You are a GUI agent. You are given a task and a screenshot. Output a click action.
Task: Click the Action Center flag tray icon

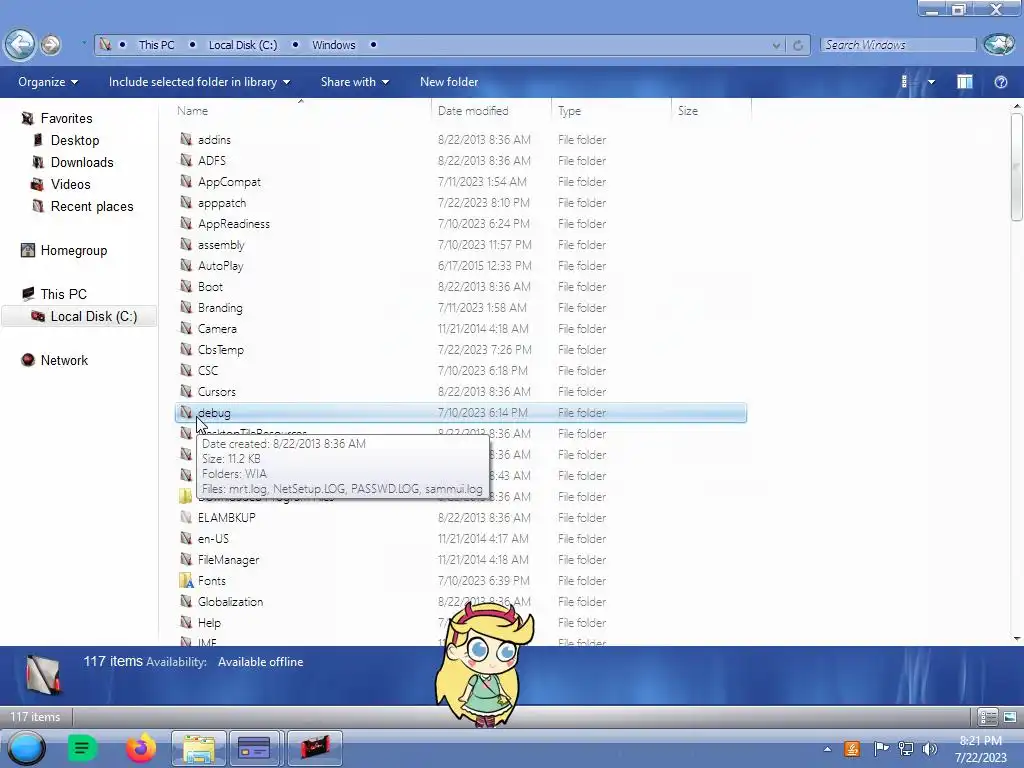(881, 748)
